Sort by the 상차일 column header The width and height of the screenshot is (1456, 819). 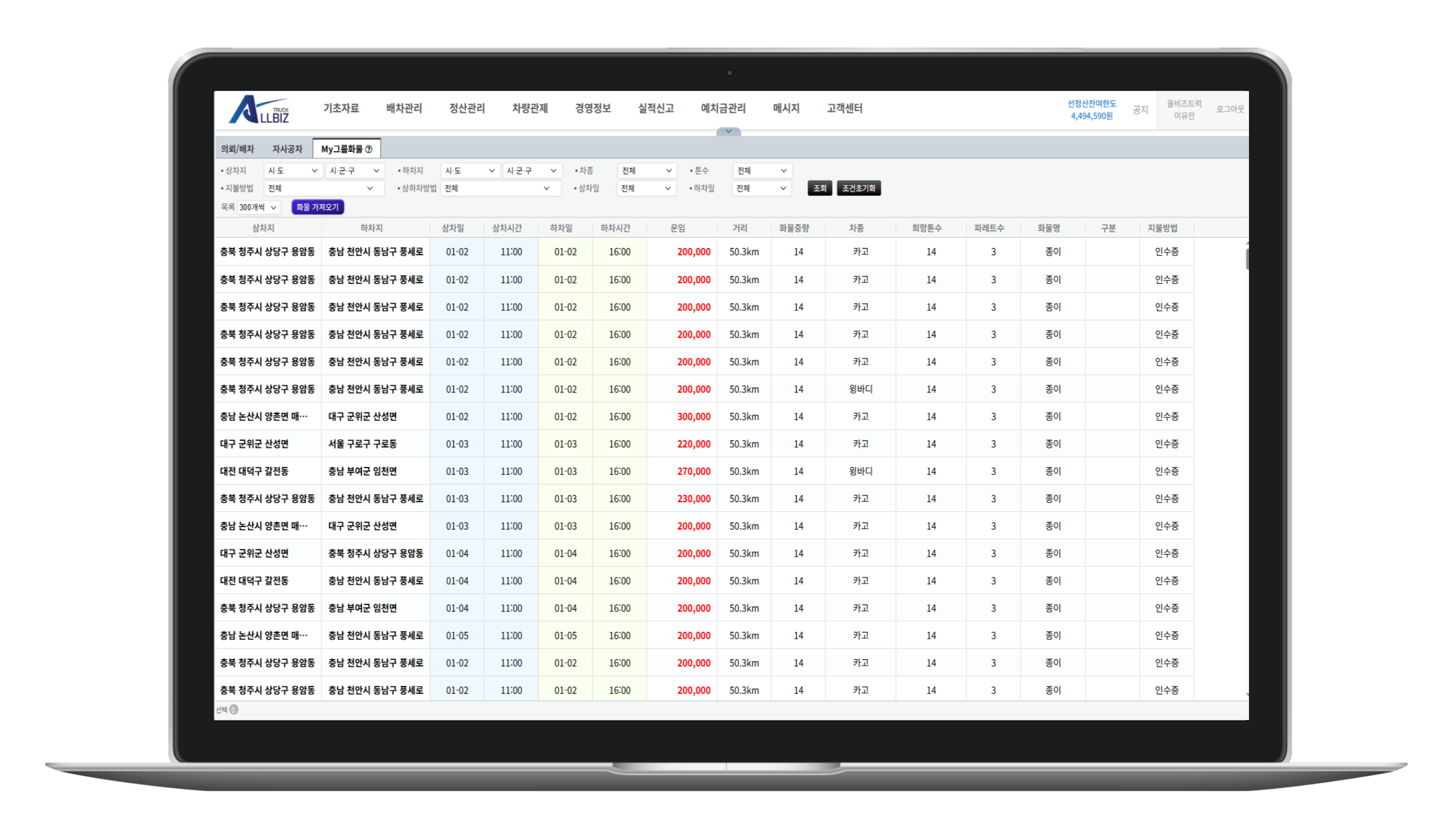[x=453, y=228]
